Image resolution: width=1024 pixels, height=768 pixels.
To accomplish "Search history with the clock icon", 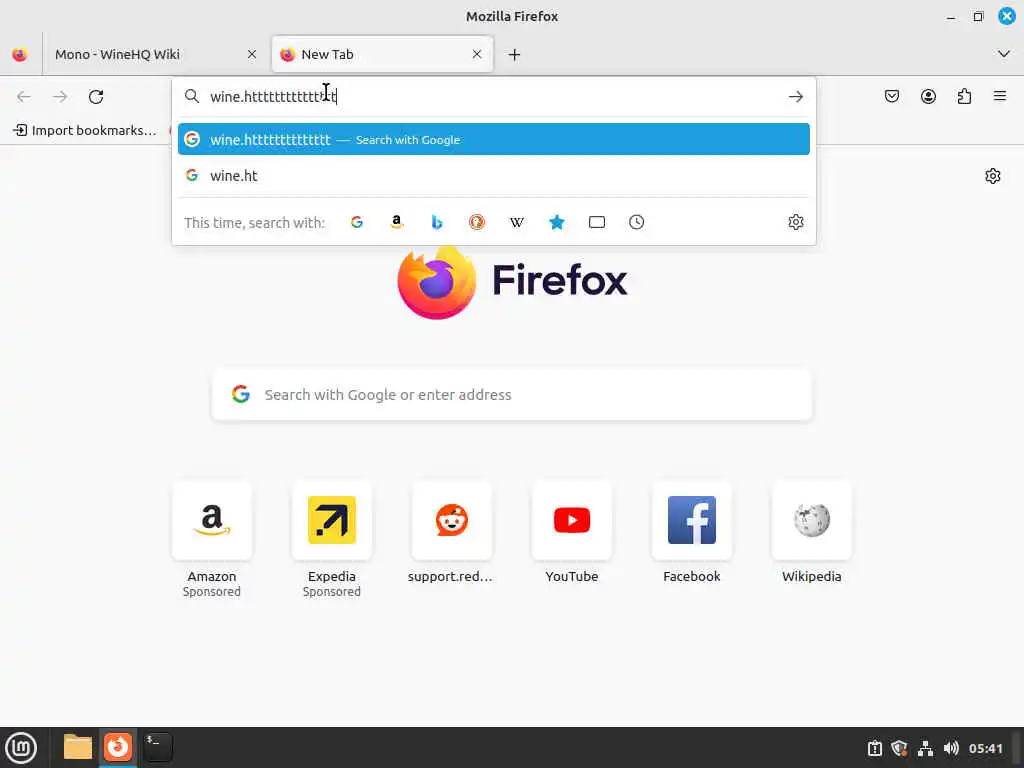I will coord(637,222).
